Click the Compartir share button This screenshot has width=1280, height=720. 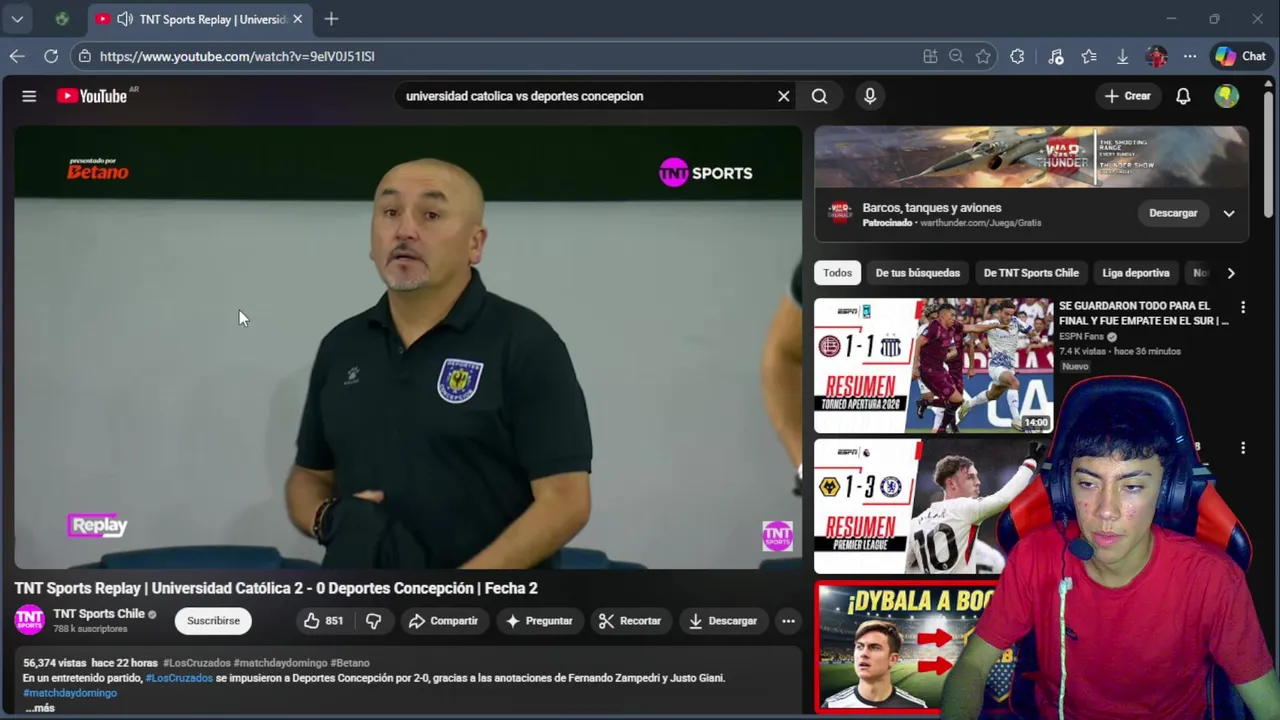tap(443, 621)
